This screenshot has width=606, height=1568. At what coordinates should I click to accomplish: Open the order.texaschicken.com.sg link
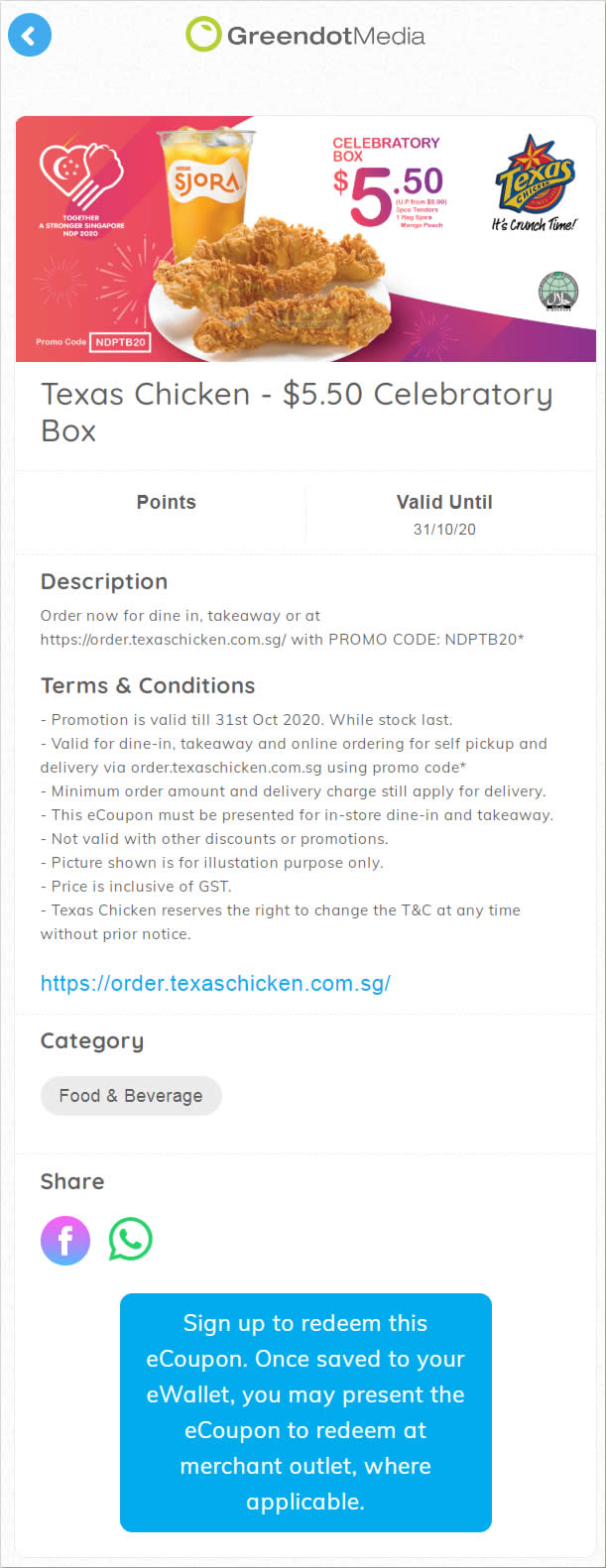click(x=215, y=983)
